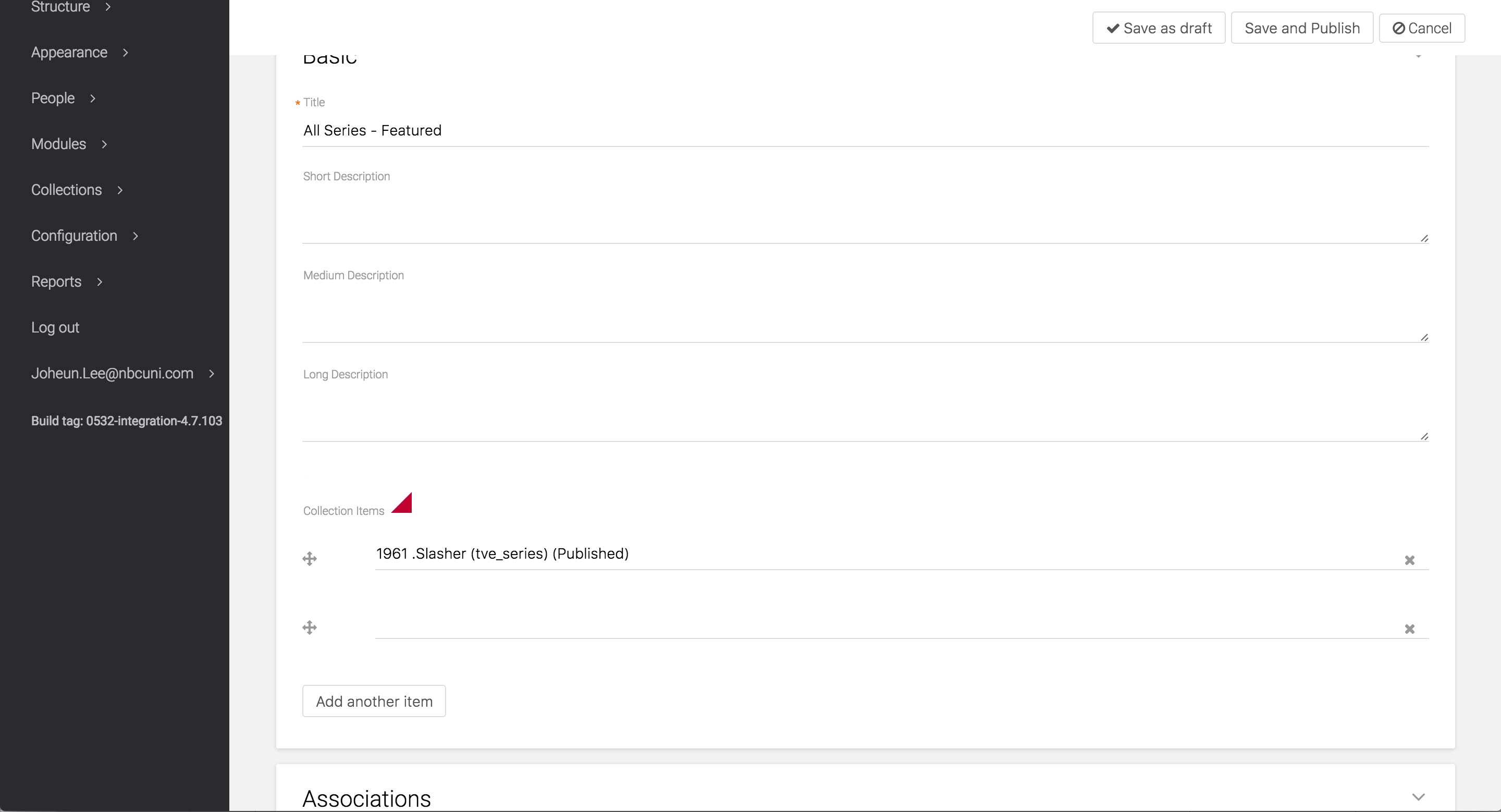Add another collection item
The image size is (1501, 812).
click(374, 702)
